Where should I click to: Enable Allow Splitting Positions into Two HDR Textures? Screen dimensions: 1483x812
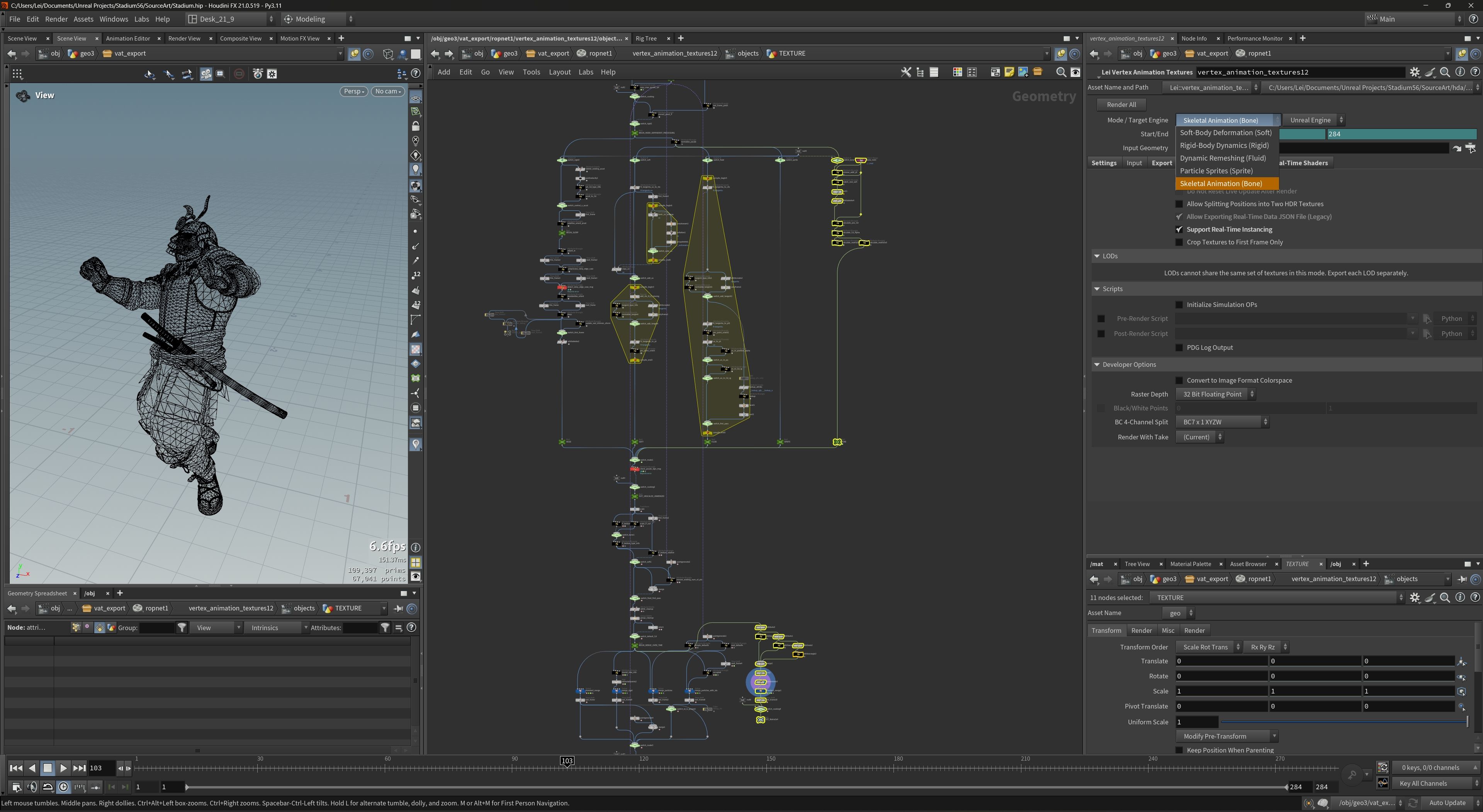pyautogui.click(x=1179, y=204)
